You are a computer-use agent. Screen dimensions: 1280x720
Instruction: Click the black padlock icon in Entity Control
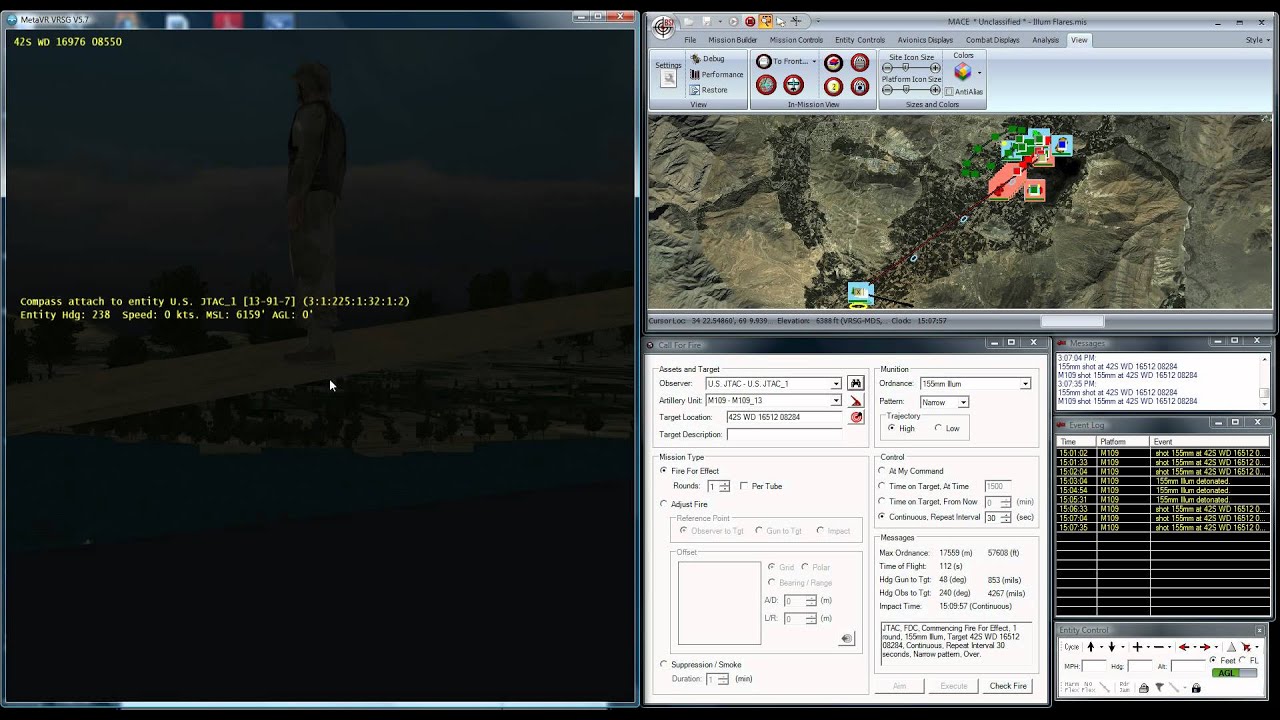1195,688
